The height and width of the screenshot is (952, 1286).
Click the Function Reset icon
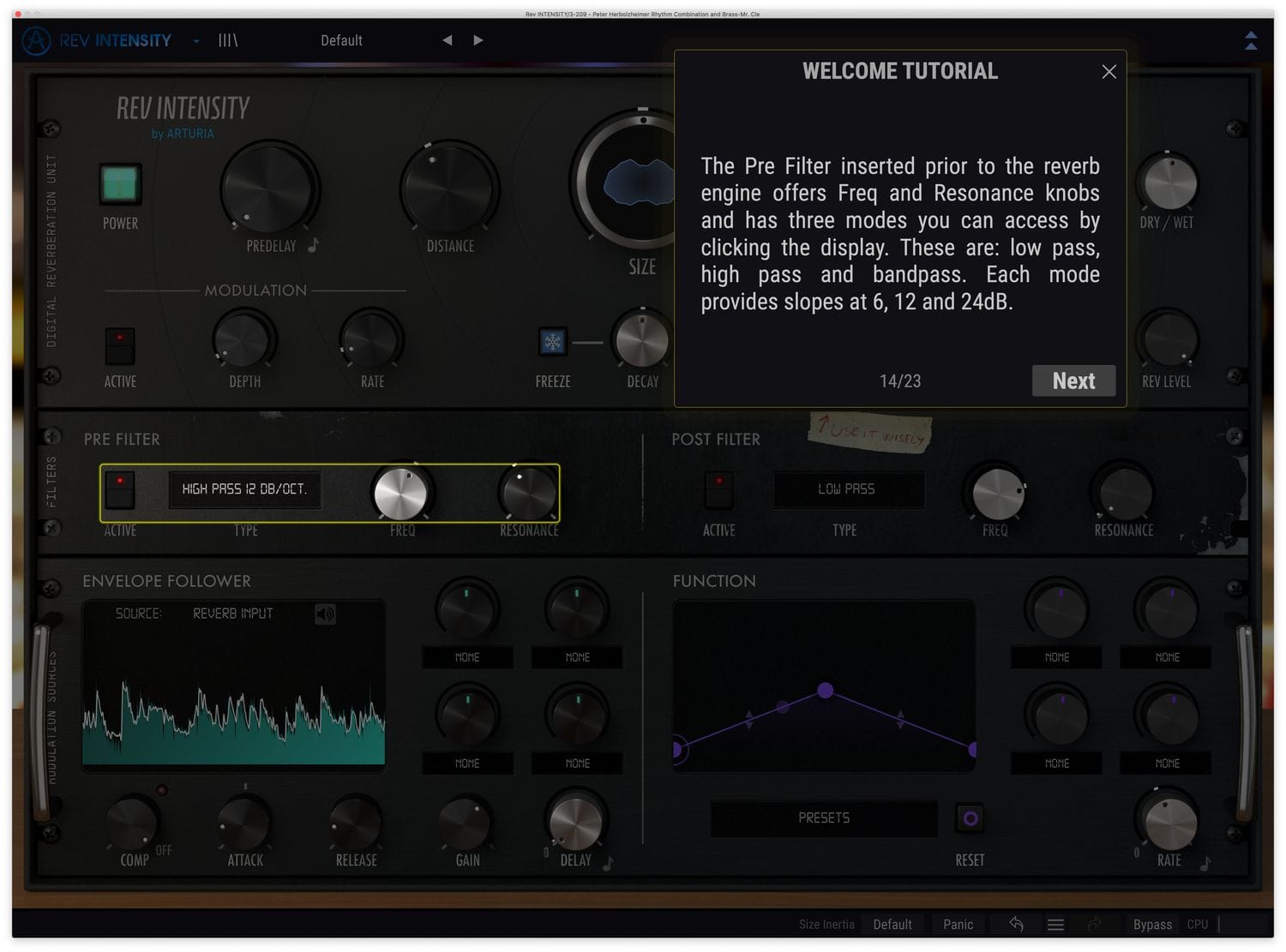pyautogui.click(x=970, y=818)
